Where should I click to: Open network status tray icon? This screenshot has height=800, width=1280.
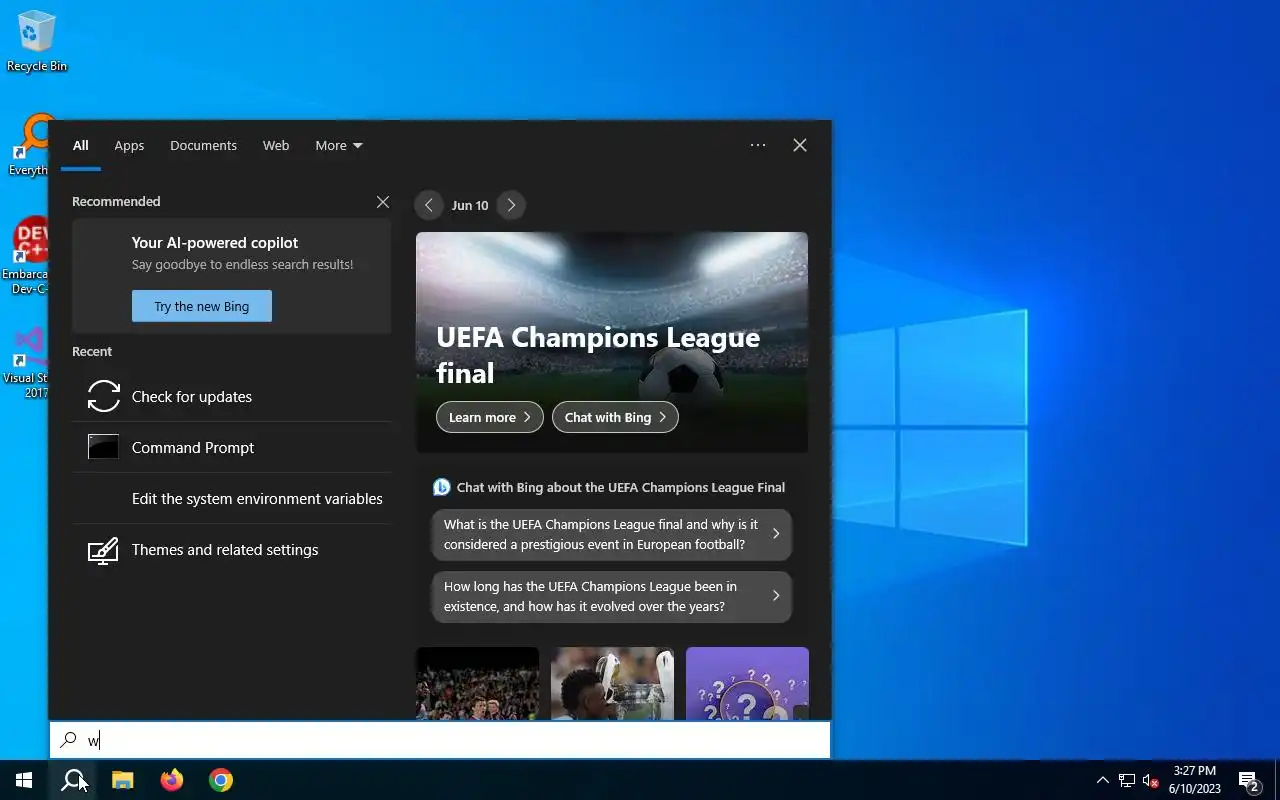click(1127, 780)
